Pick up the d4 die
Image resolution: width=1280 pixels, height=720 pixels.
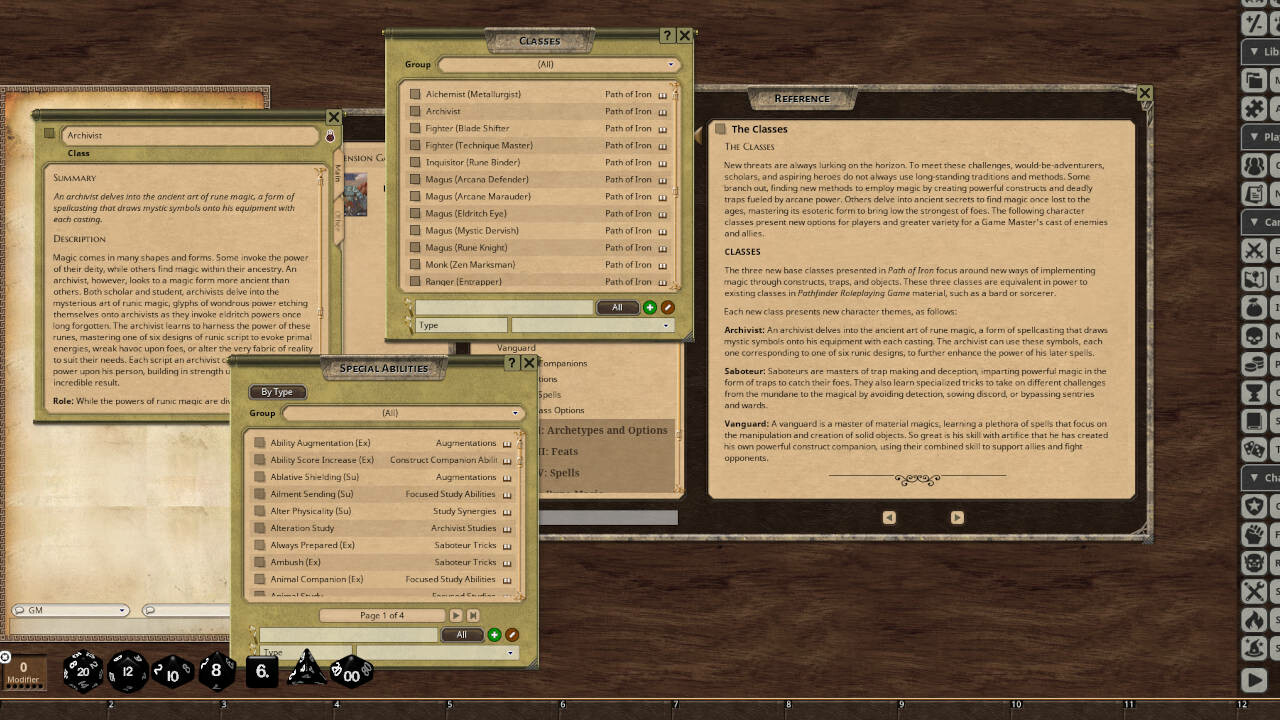(305, 673)
